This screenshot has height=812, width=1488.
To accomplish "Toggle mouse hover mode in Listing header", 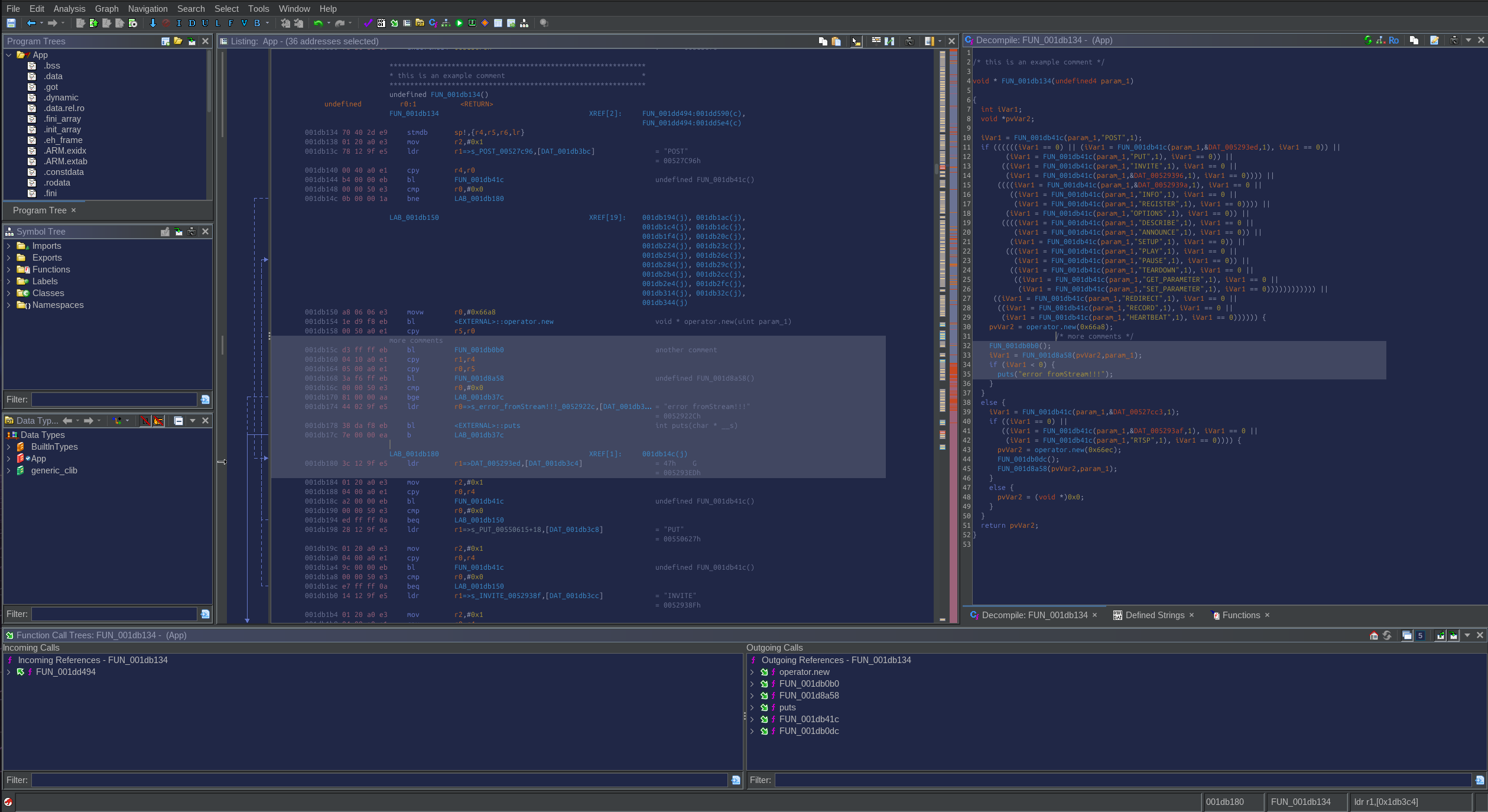I will [856, 41].
